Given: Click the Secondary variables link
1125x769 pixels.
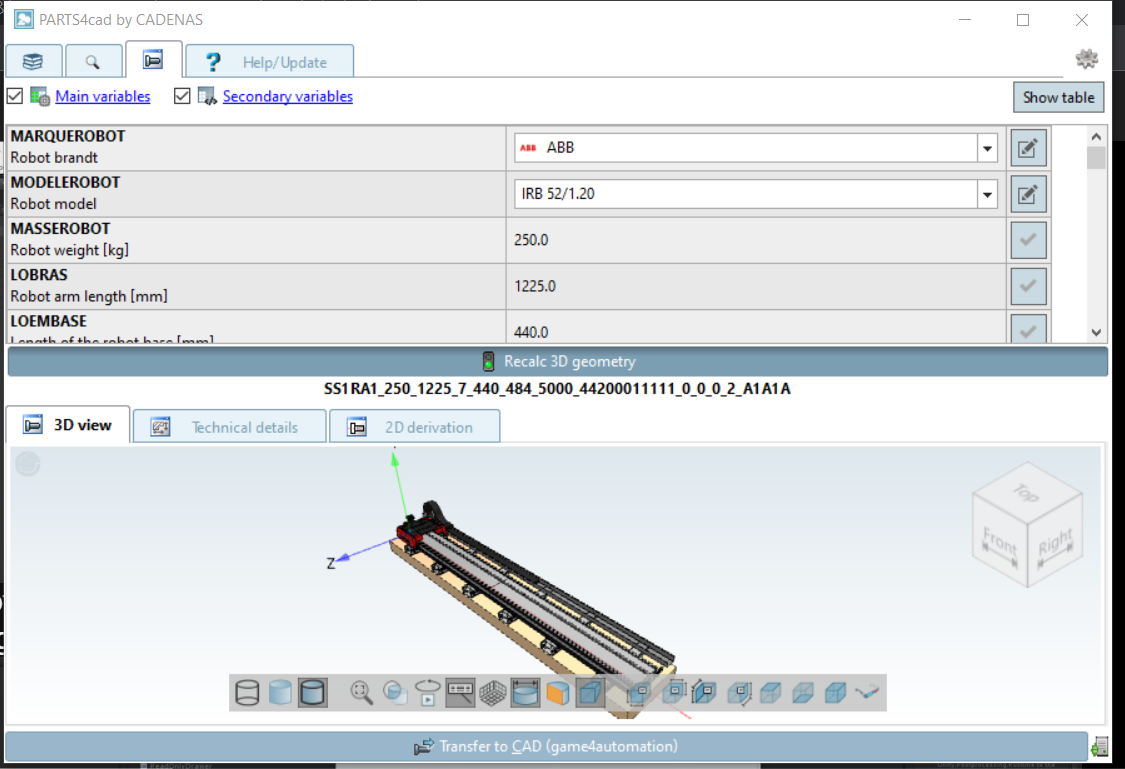Looking at the screenshot, I should [x=288, y=96].
